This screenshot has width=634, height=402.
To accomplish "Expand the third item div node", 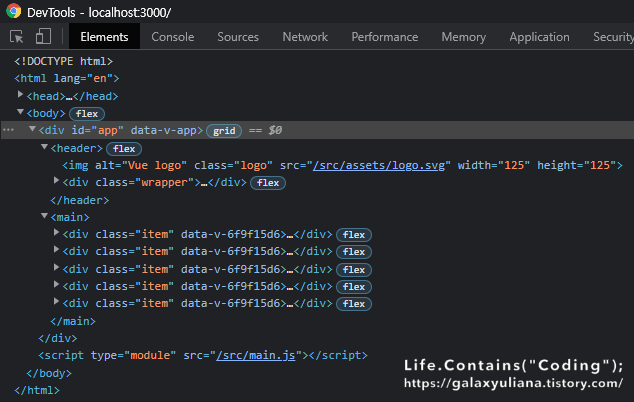I will 57,267.
